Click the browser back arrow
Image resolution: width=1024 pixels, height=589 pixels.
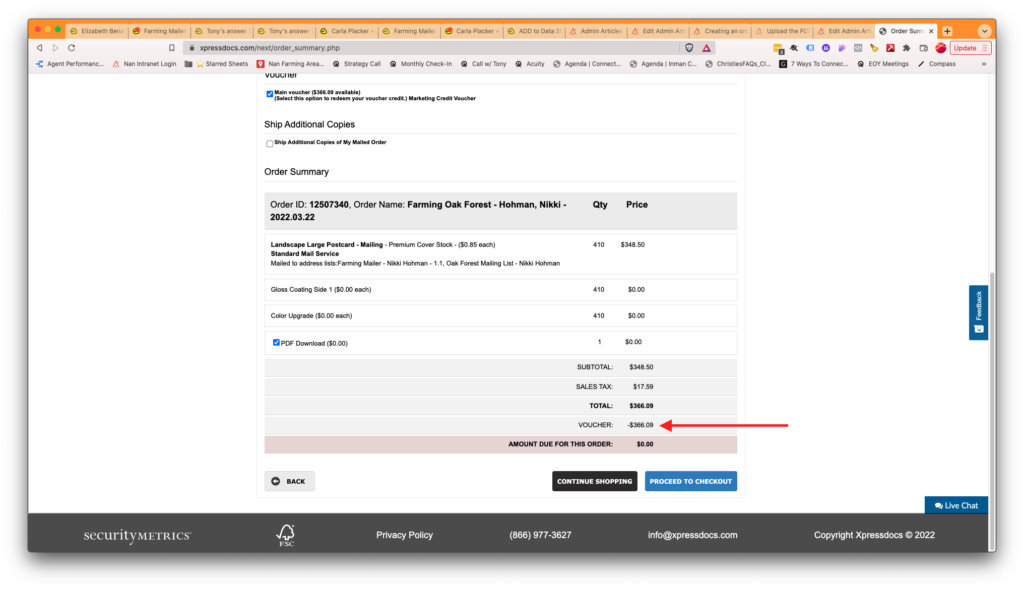point(39,48)
